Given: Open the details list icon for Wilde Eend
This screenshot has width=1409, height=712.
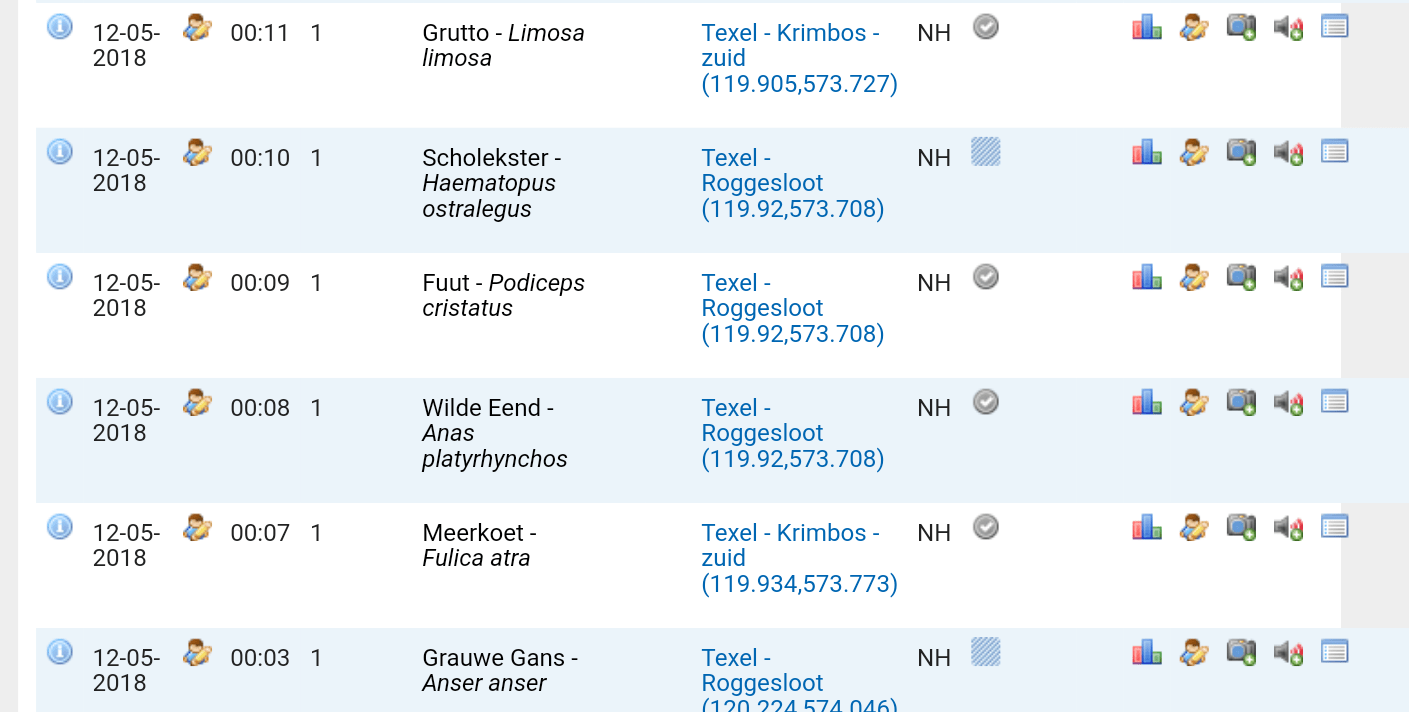Looking at the screenshot, I should 1334,402.
